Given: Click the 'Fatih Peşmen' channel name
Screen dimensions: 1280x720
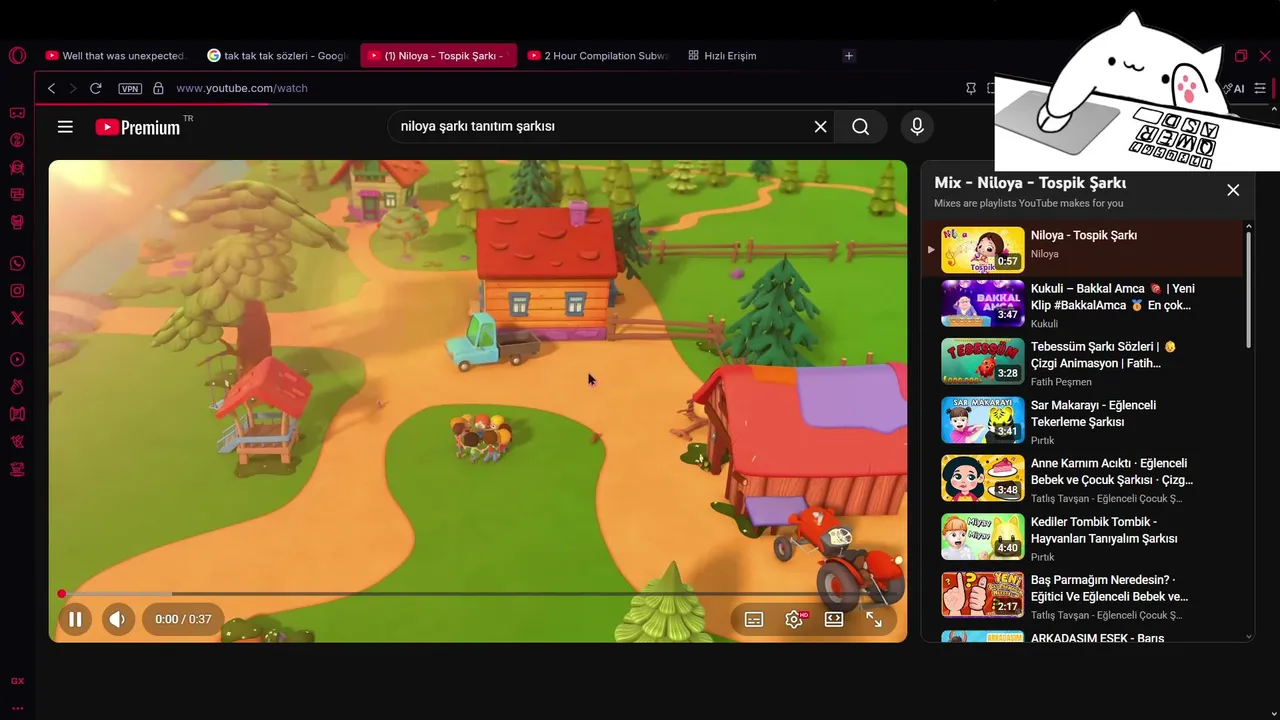Looking at the screenshot, I should (1061, 382).
